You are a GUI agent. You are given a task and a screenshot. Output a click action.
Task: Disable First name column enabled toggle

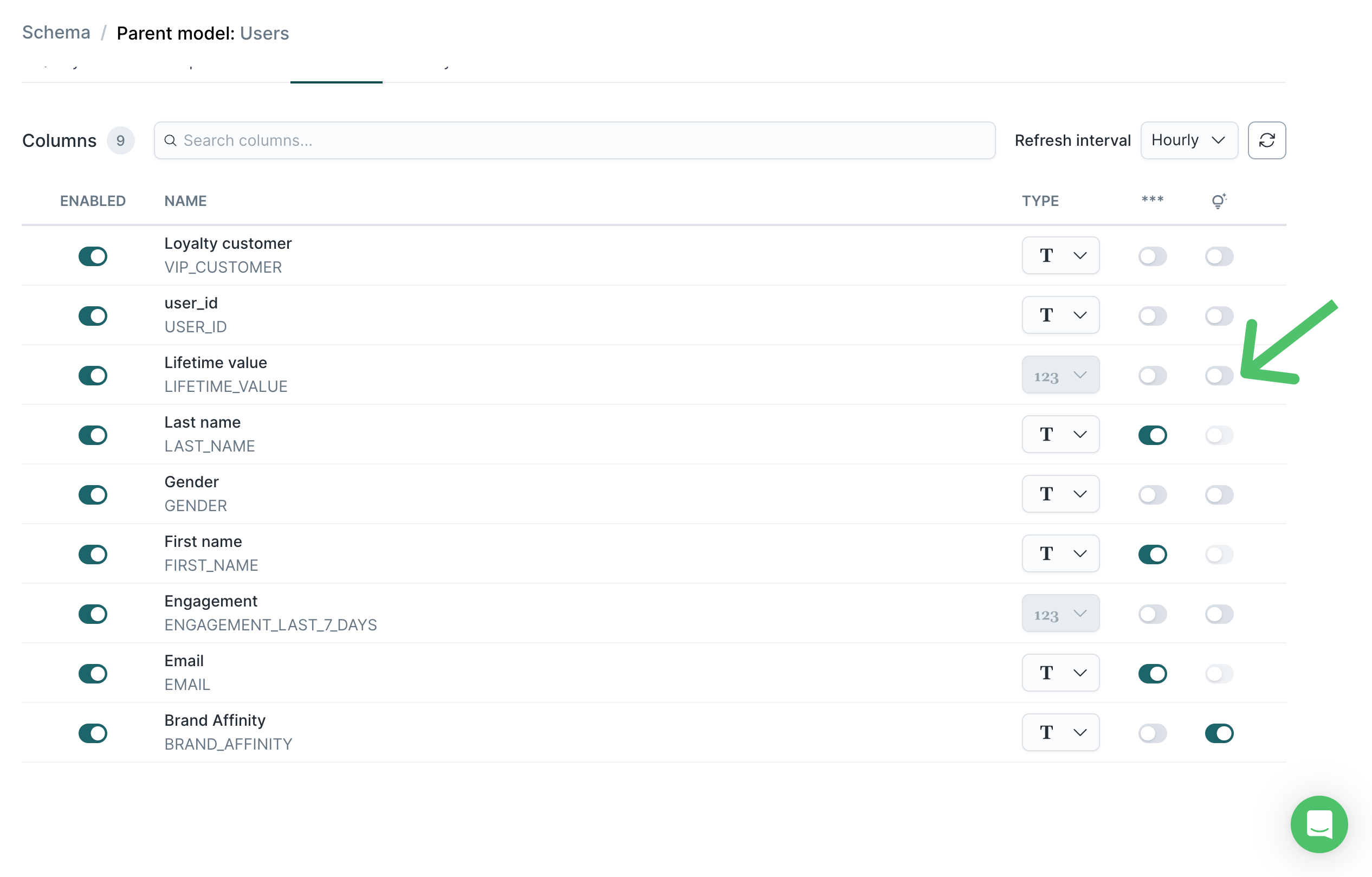point(93,554)
